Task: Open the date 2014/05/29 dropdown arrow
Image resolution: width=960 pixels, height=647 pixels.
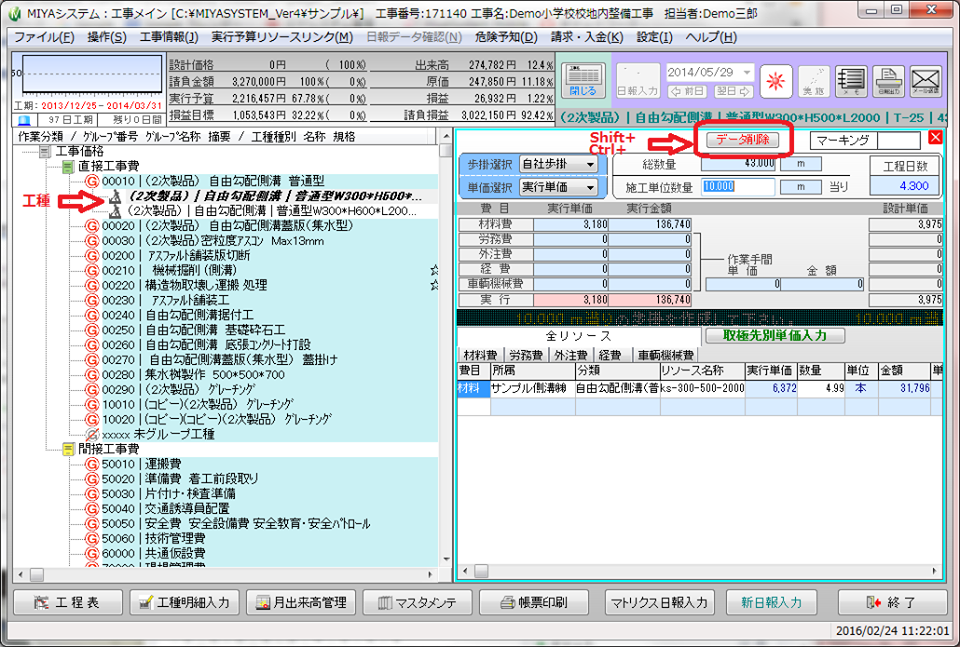Action: [746, 72]
